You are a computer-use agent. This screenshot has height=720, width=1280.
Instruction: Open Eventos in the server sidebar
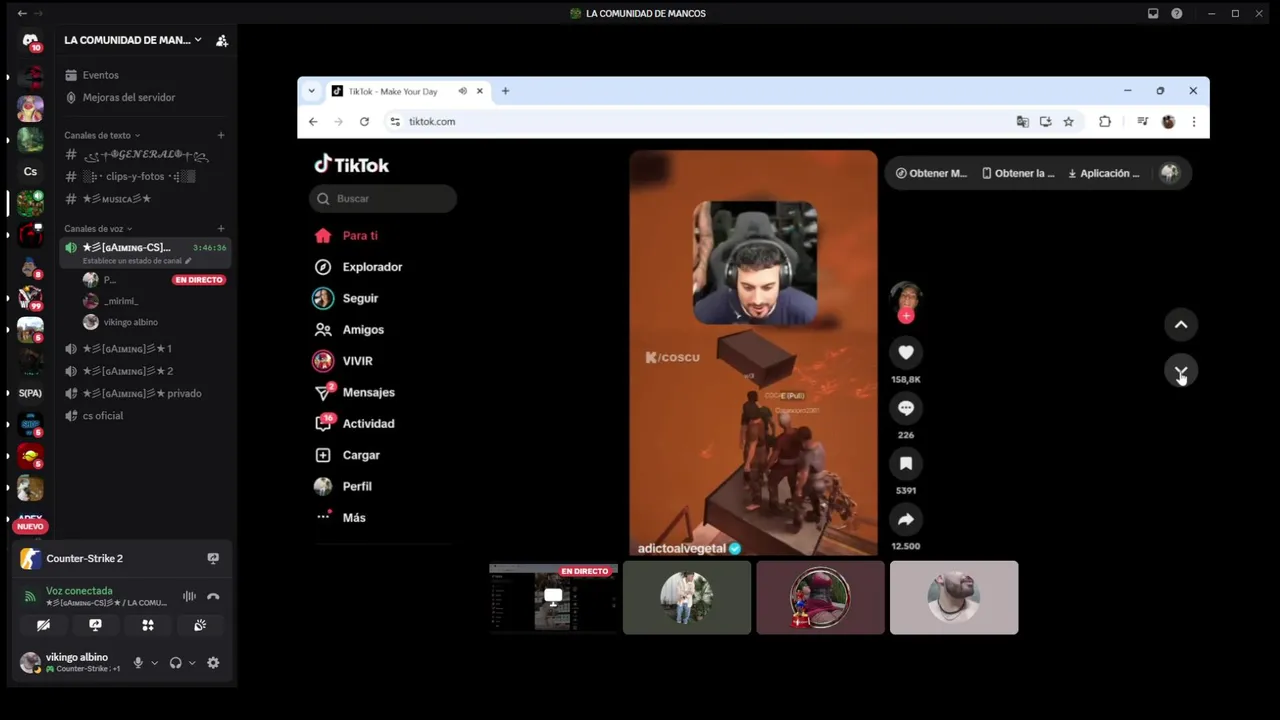(100, 75)
